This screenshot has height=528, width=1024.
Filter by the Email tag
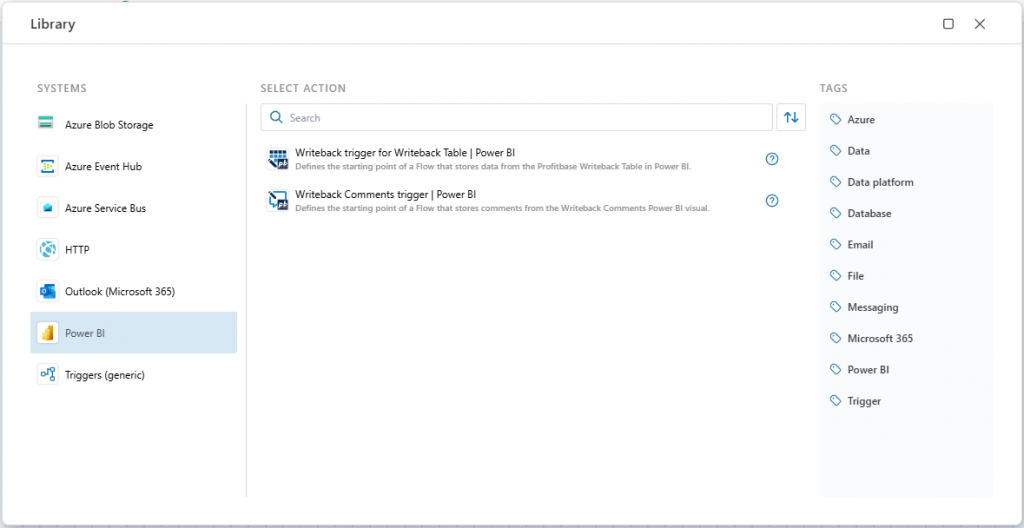coord(860,244)
